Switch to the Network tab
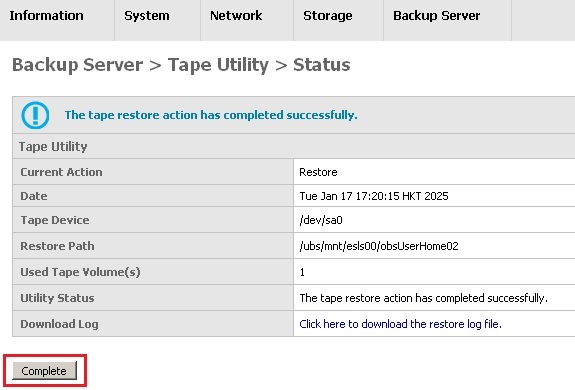This screenshot has height=390, width=575. (236, 16)
